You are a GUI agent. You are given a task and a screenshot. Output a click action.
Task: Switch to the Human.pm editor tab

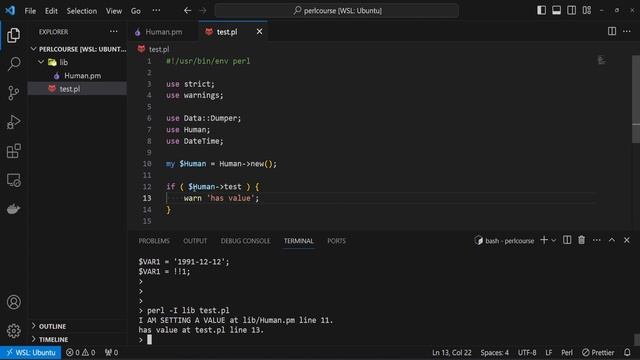[163, 32]
